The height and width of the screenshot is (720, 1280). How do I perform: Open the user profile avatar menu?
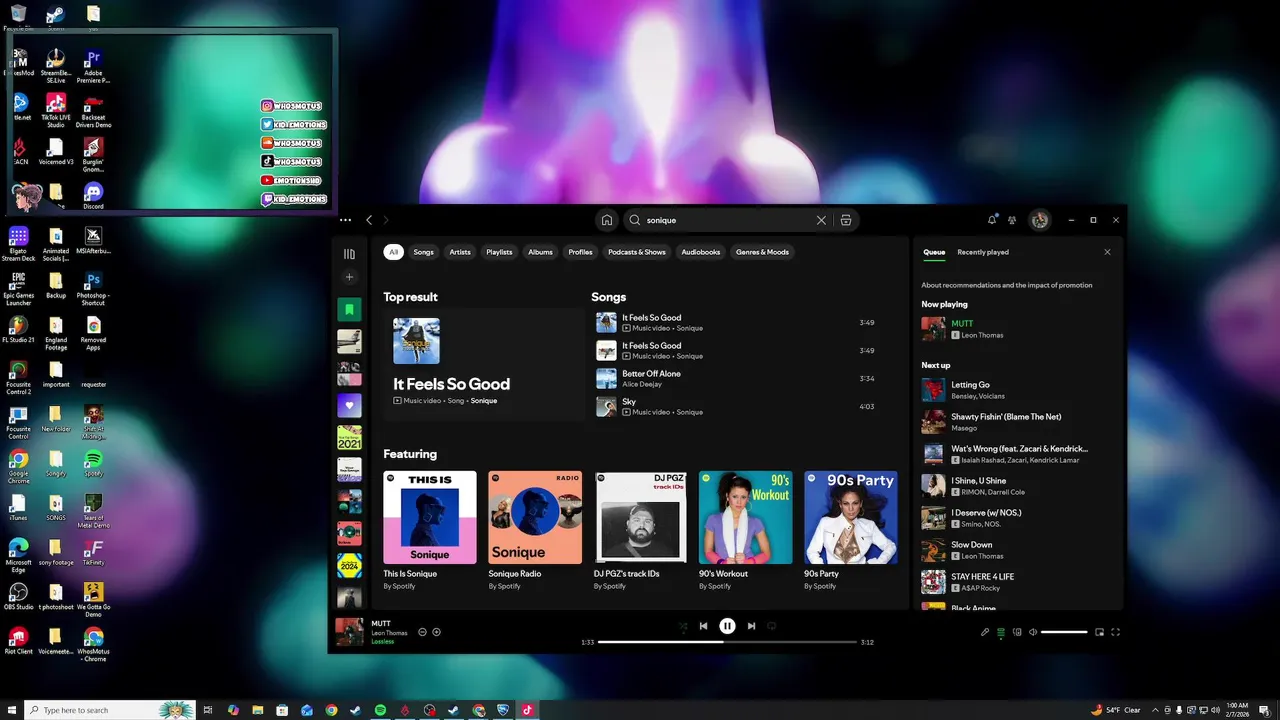pos(1040,220)
